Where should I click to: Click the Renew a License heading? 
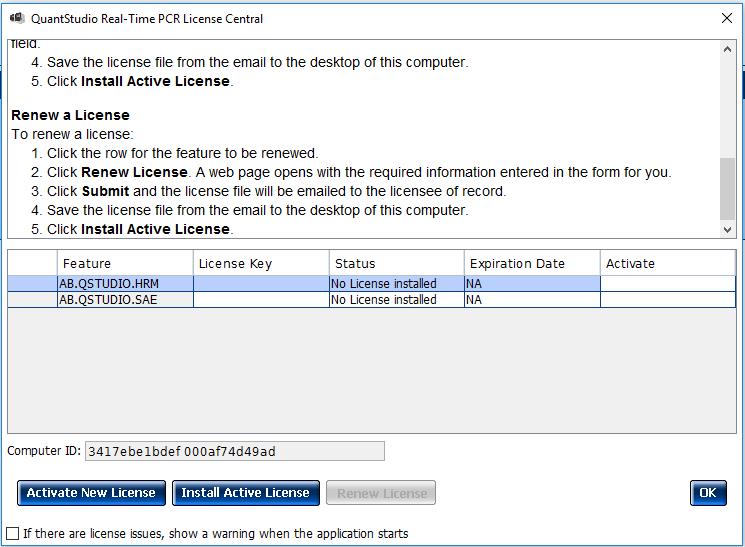tap(70, 115)
